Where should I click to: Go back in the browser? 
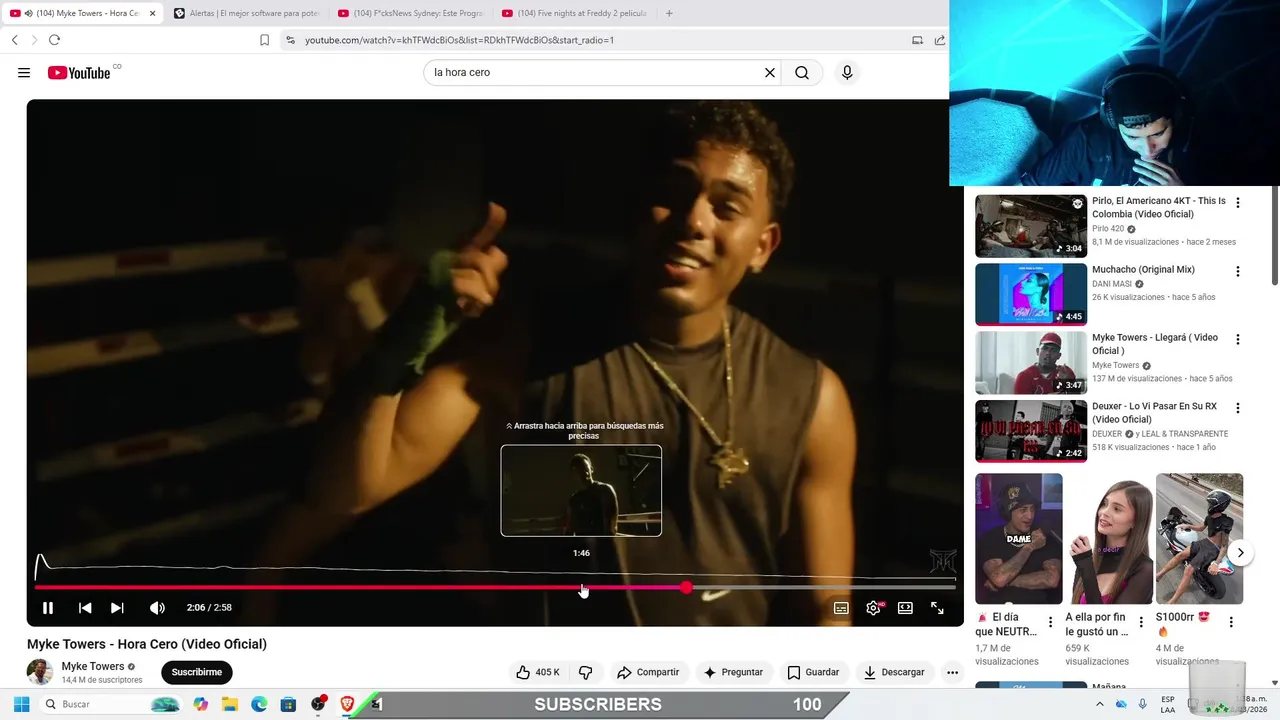[14, 40]
